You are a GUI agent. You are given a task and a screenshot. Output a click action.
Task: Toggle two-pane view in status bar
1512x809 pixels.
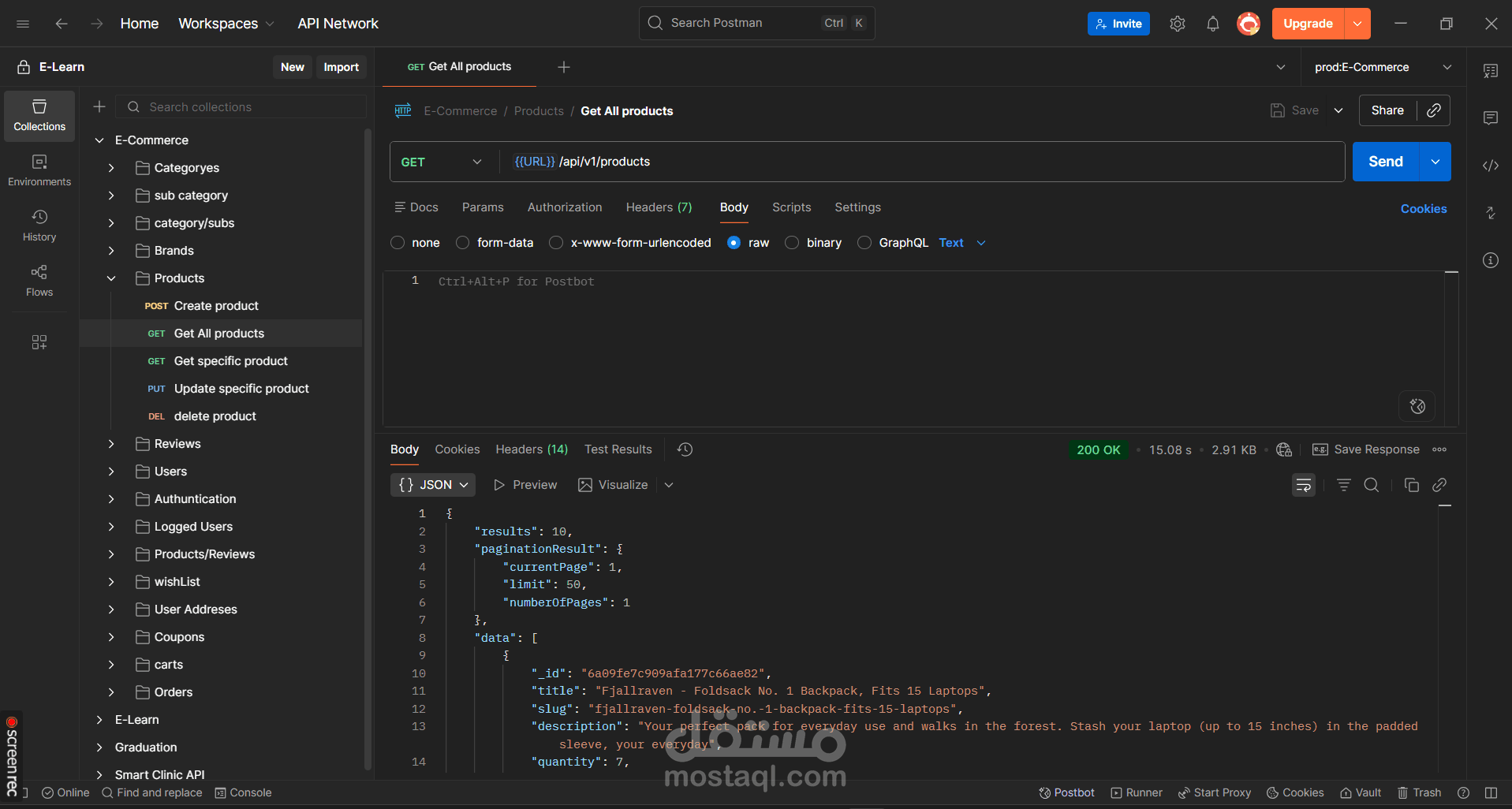point(1491,792)
